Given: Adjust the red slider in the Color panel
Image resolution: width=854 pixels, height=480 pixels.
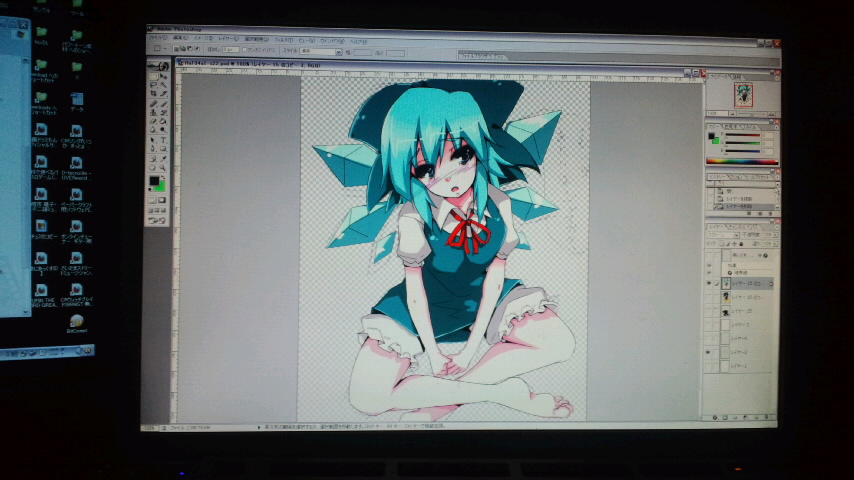Looking at the screenshot, I should (742, 135).
